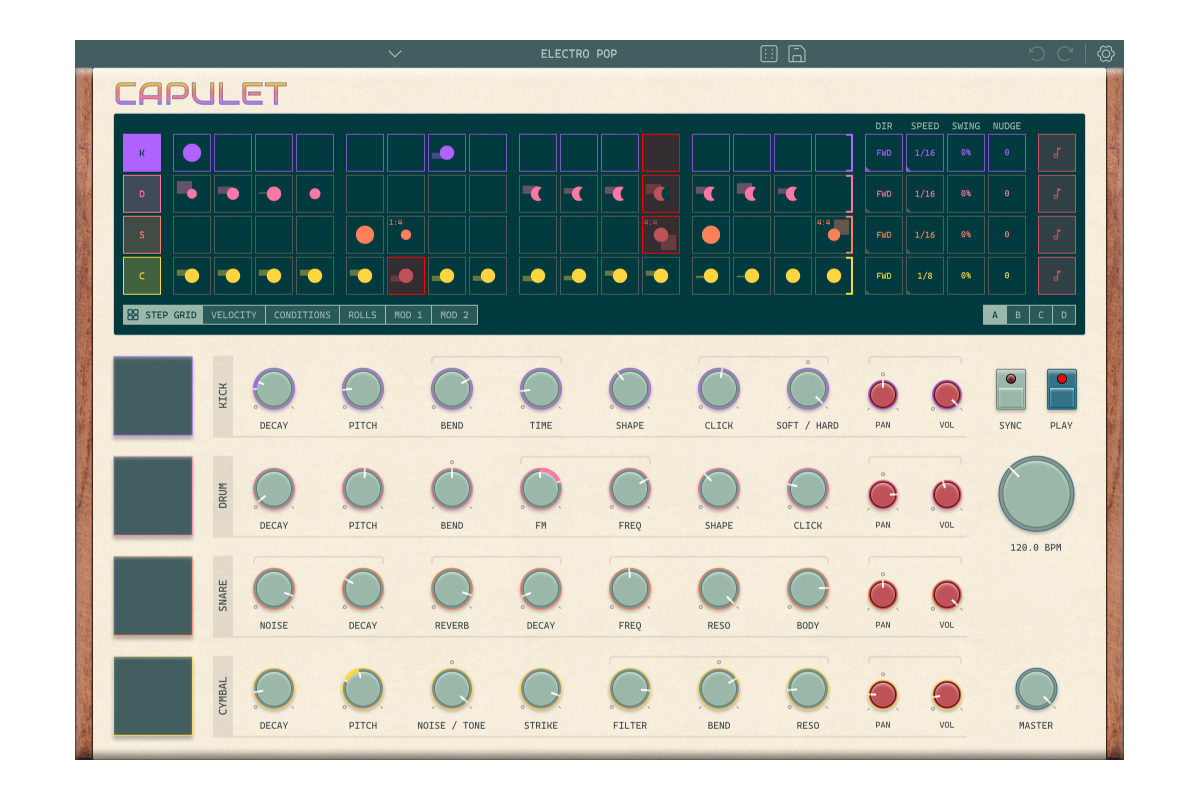Open the drum row 1/16 speed selector
The height and width of the screenshot is (800, 1200).
[x=925, y=194]
